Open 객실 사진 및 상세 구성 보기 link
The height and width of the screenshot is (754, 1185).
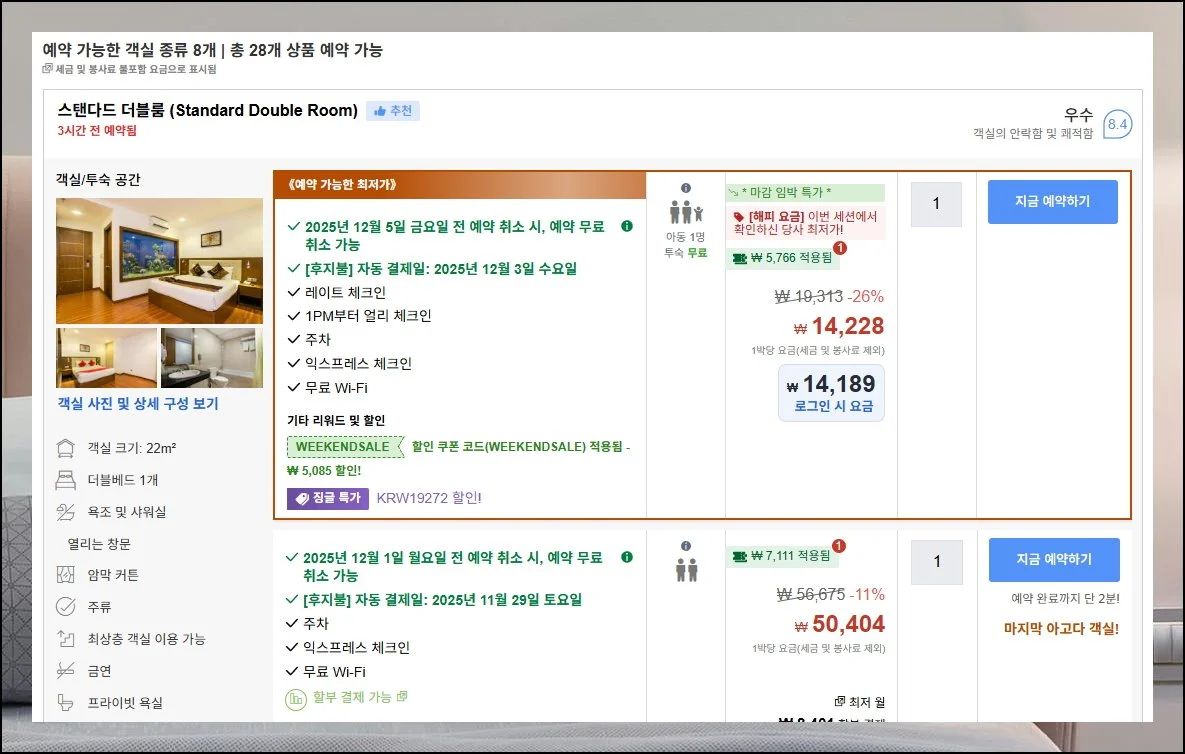coord(138,404)
